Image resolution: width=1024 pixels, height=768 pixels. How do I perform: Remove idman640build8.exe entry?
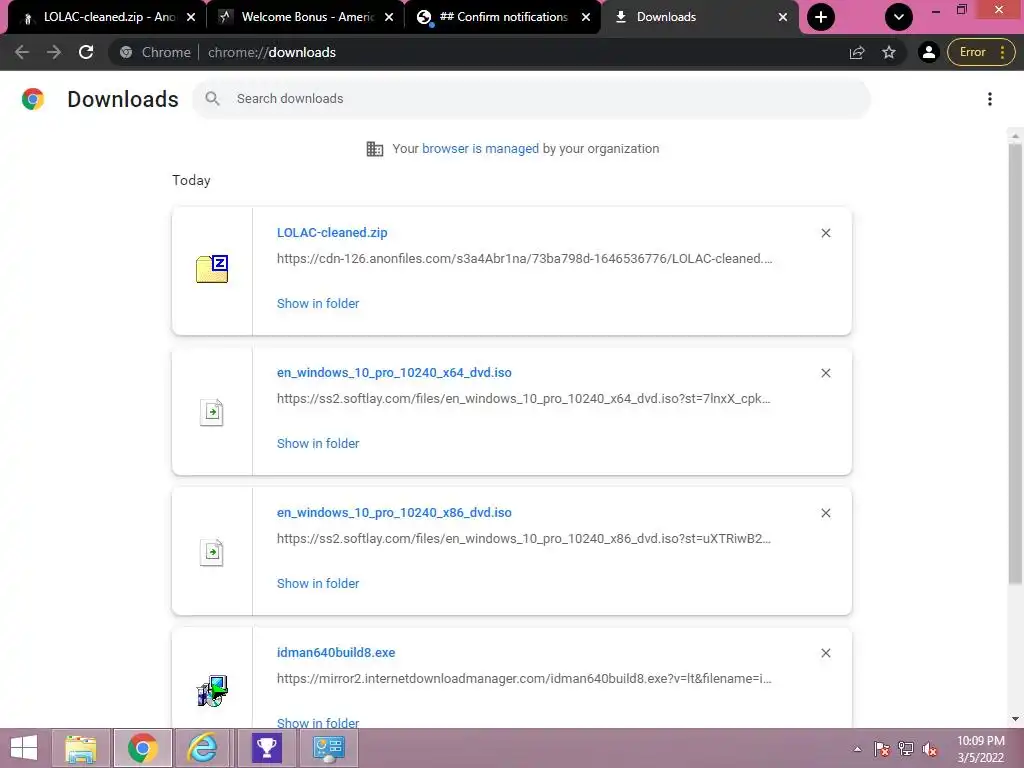[825, 653]
